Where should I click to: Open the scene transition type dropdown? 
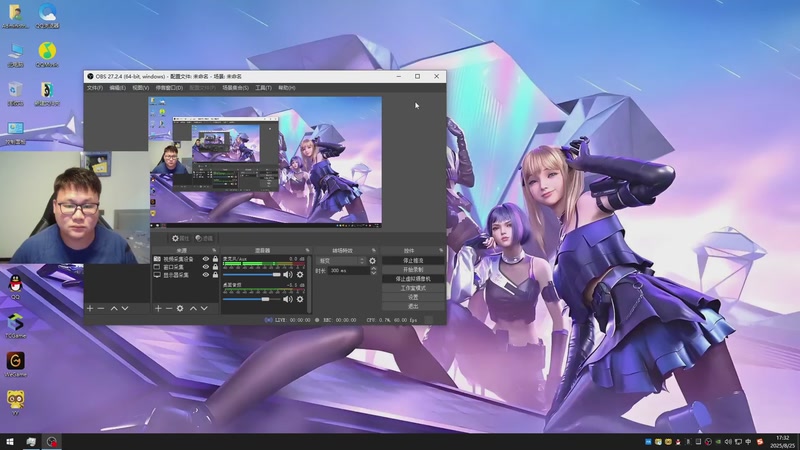pyautogui.click(x=340, y=261)
